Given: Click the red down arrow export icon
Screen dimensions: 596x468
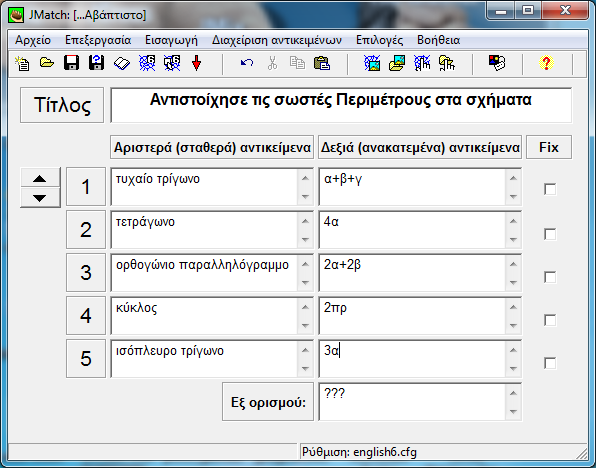Looking at the screenshot, I should tap(197, 63).
